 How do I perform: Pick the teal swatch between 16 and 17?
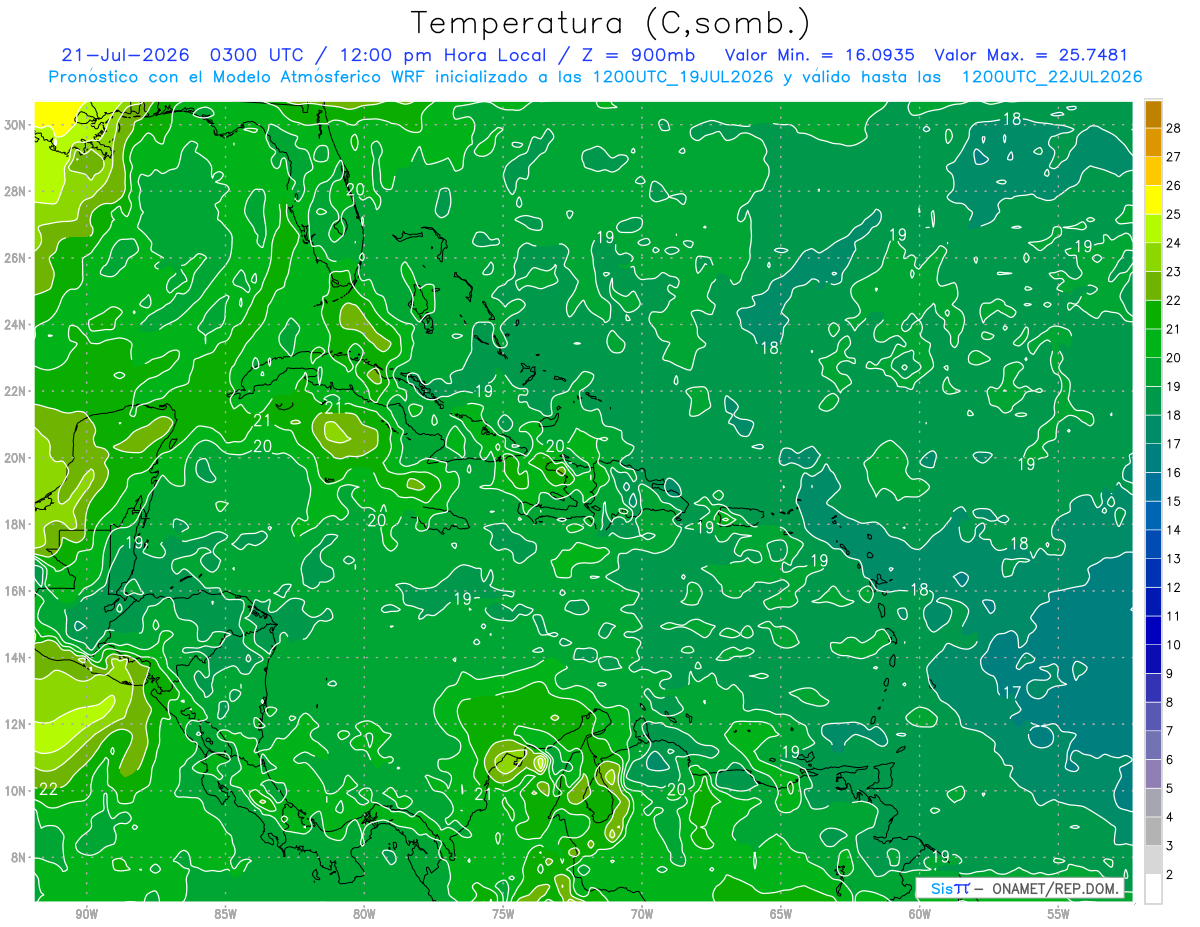[1153, 458]
